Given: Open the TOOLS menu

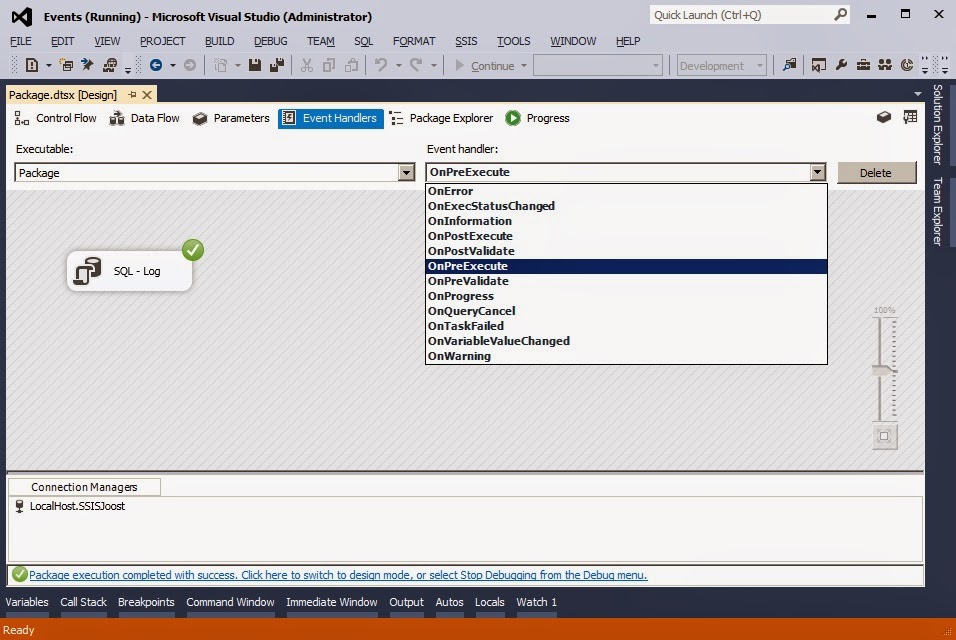Looking at the screenshot, I should click(x=513, y=41).
